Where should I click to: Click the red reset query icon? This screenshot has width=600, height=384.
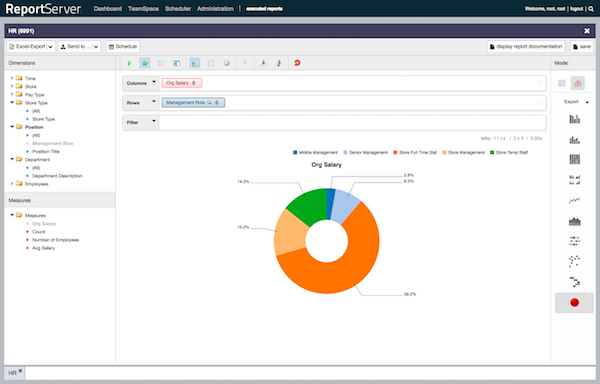click(x=297, y=63)
